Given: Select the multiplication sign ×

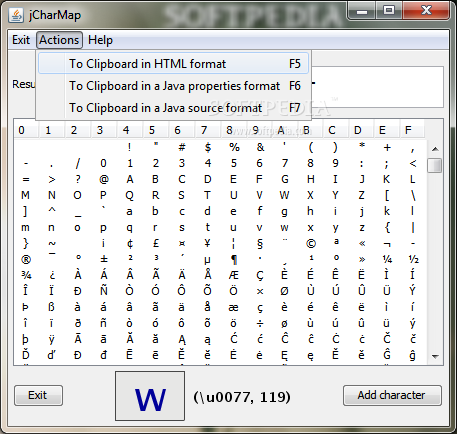Looking at the screenshot, I should (x=260, y=291).
